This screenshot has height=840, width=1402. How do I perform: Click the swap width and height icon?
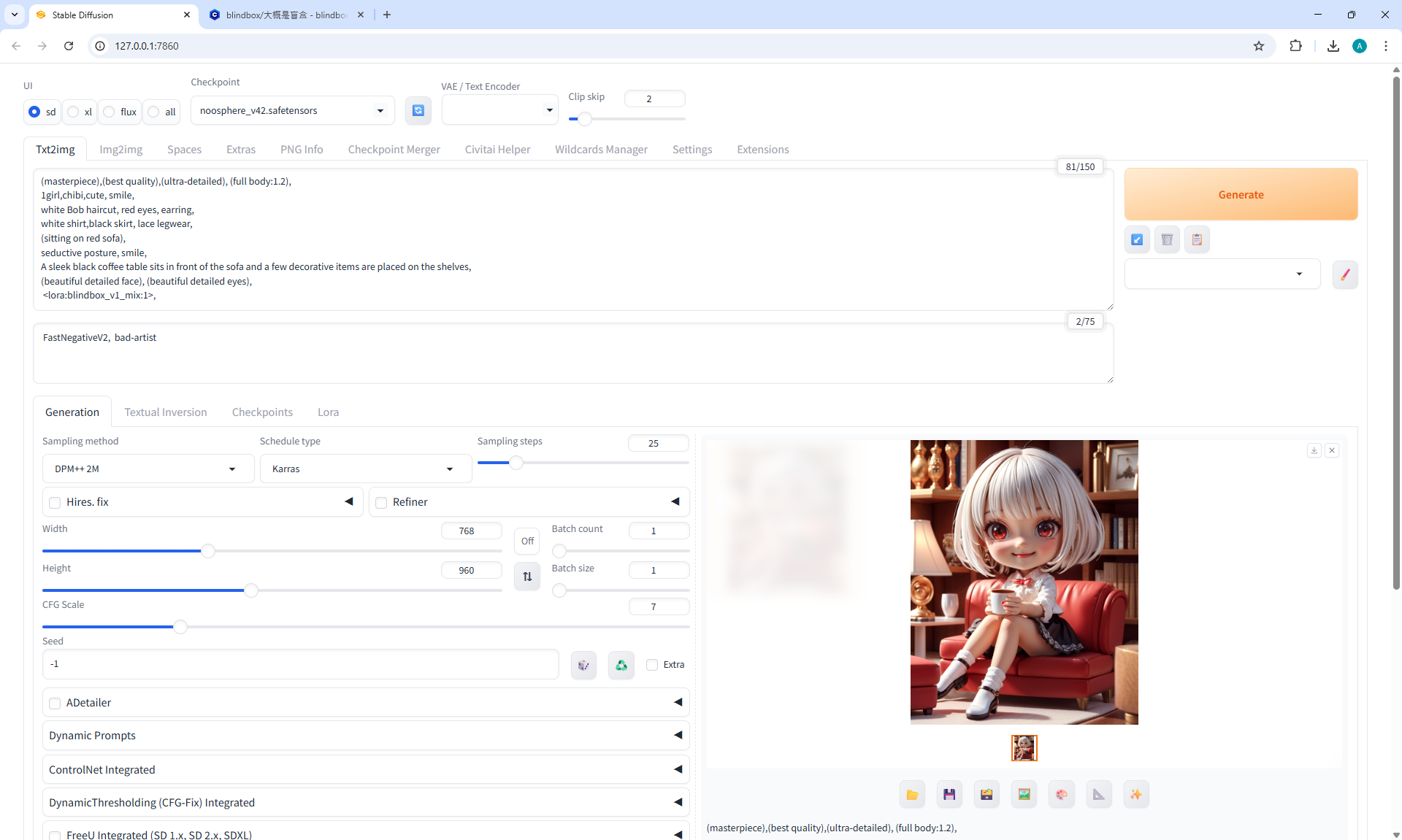(527, 577)
